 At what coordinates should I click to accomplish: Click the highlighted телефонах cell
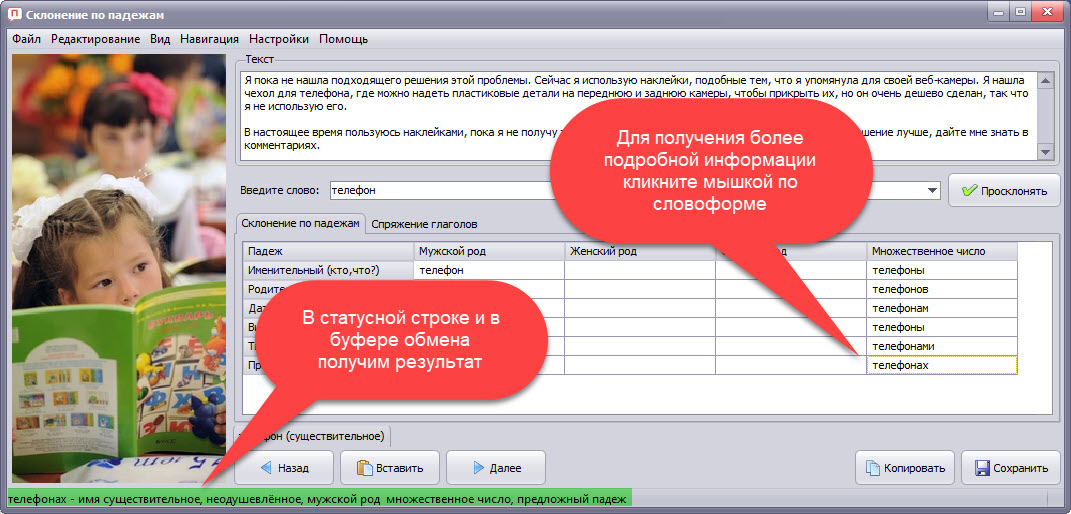click(x=942, y=366)
